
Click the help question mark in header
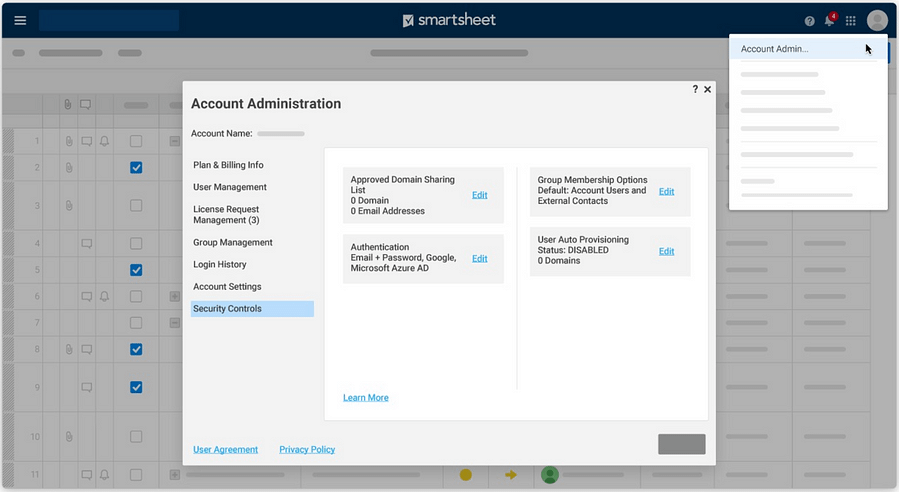tap(810, 21)
